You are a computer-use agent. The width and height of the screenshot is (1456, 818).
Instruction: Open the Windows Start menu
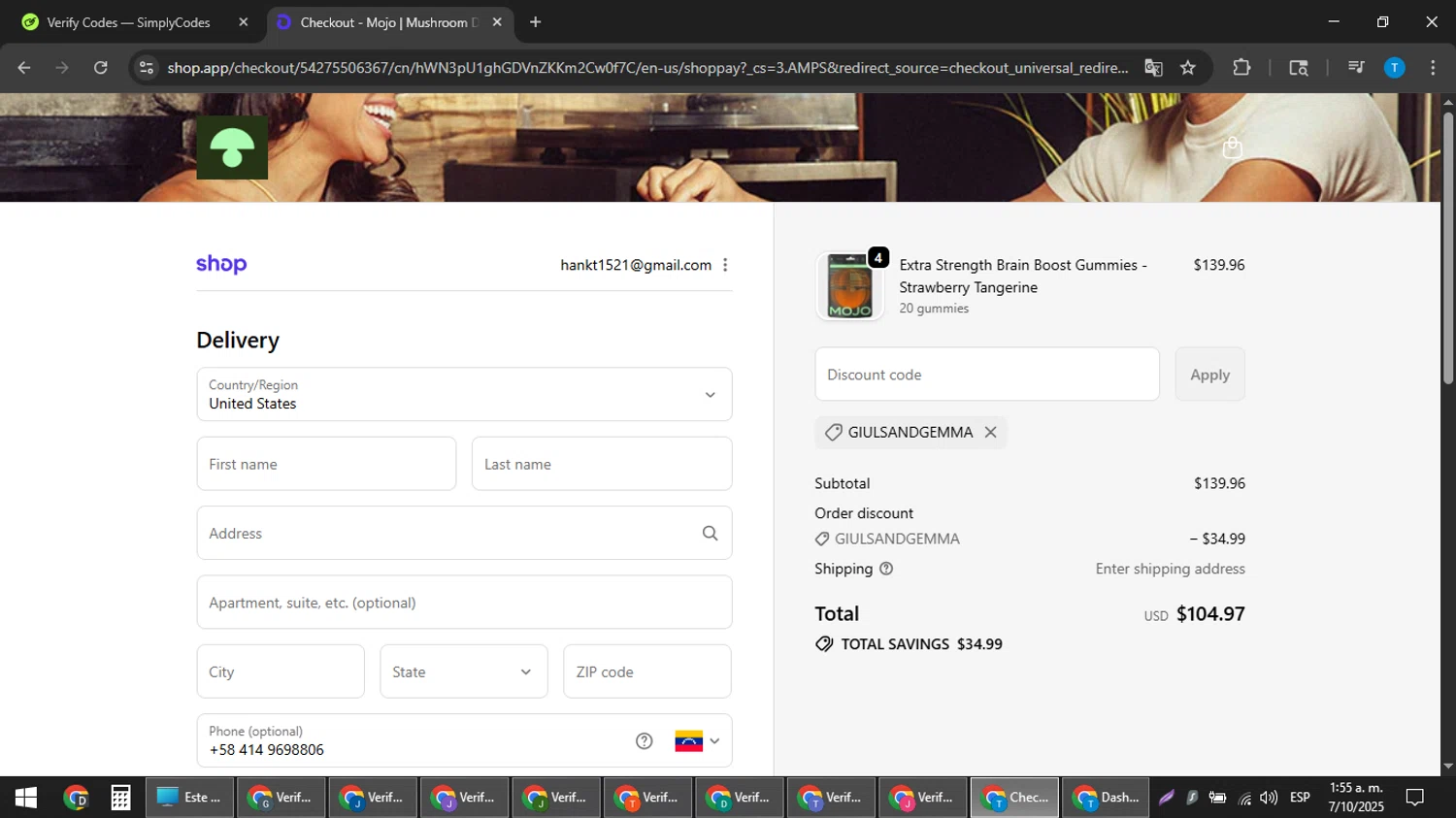(x=26, y=798)
